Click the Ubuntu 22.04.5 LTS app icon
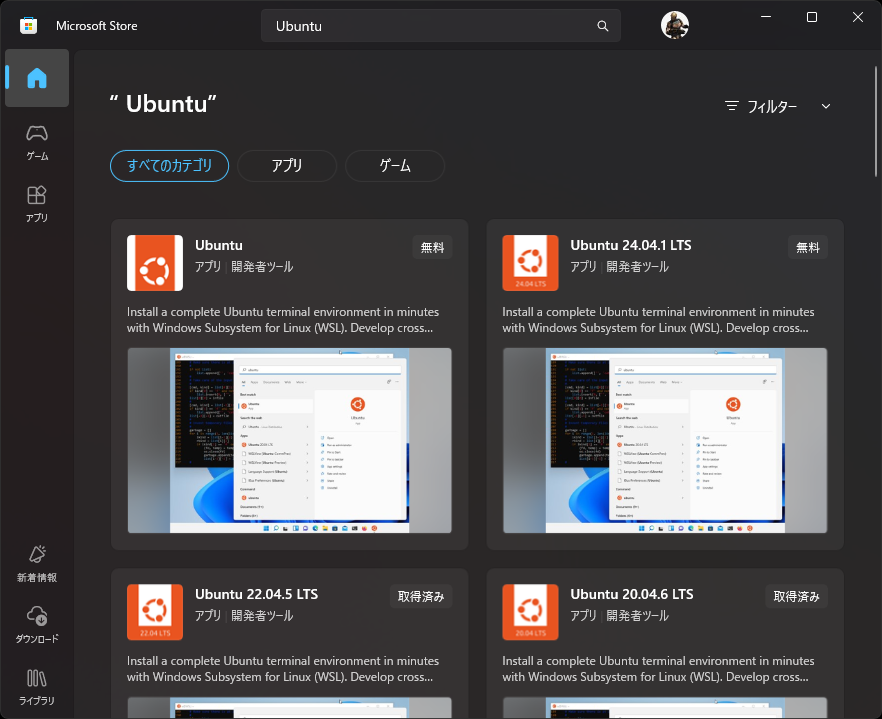This screenshot has height=719, width=882. pos(155,612)
